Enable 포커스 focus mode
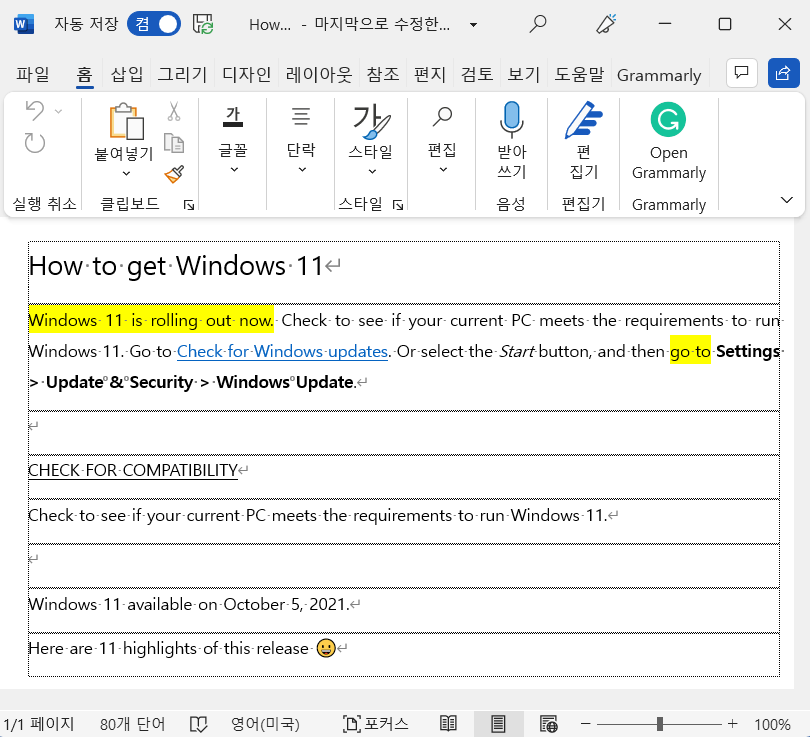The height and width of the screenshot is (737, 810). coord(375,724)
